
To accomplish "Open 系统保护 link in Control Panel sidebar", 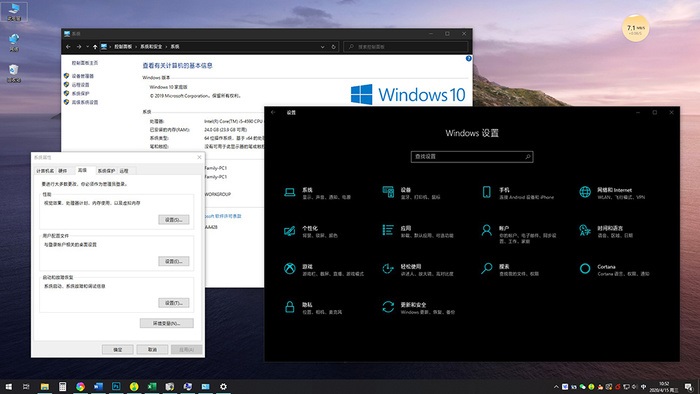I will coord(80,94).
